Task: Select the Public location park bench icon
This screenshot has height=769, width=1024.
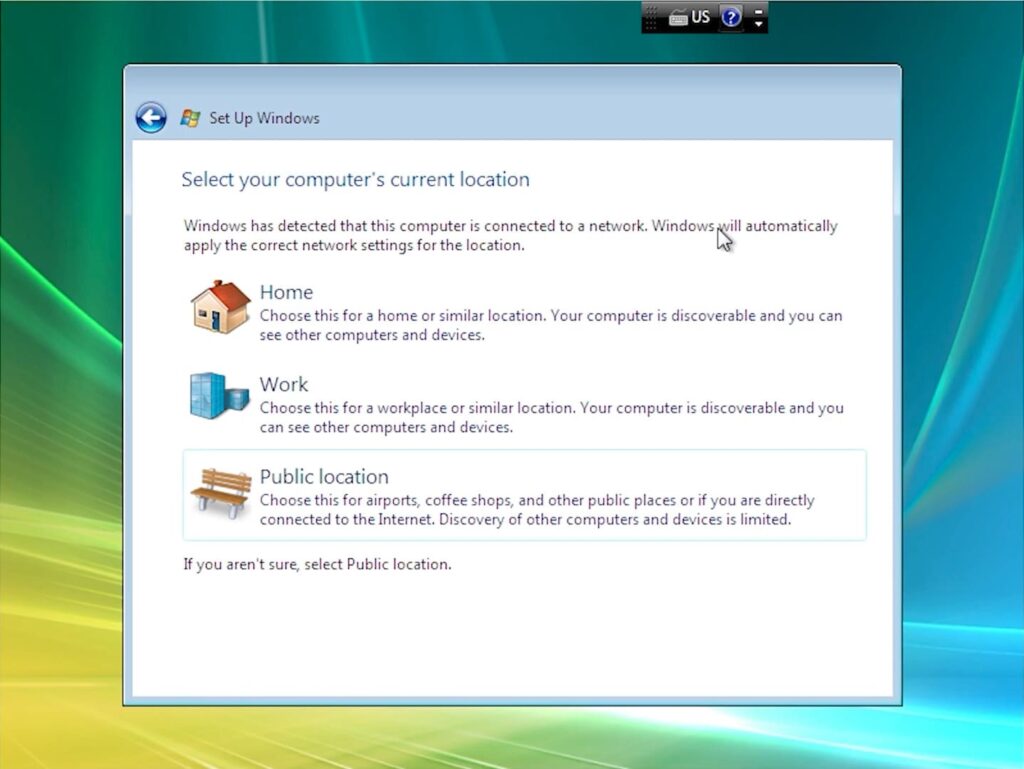Action: click(220, 491)
